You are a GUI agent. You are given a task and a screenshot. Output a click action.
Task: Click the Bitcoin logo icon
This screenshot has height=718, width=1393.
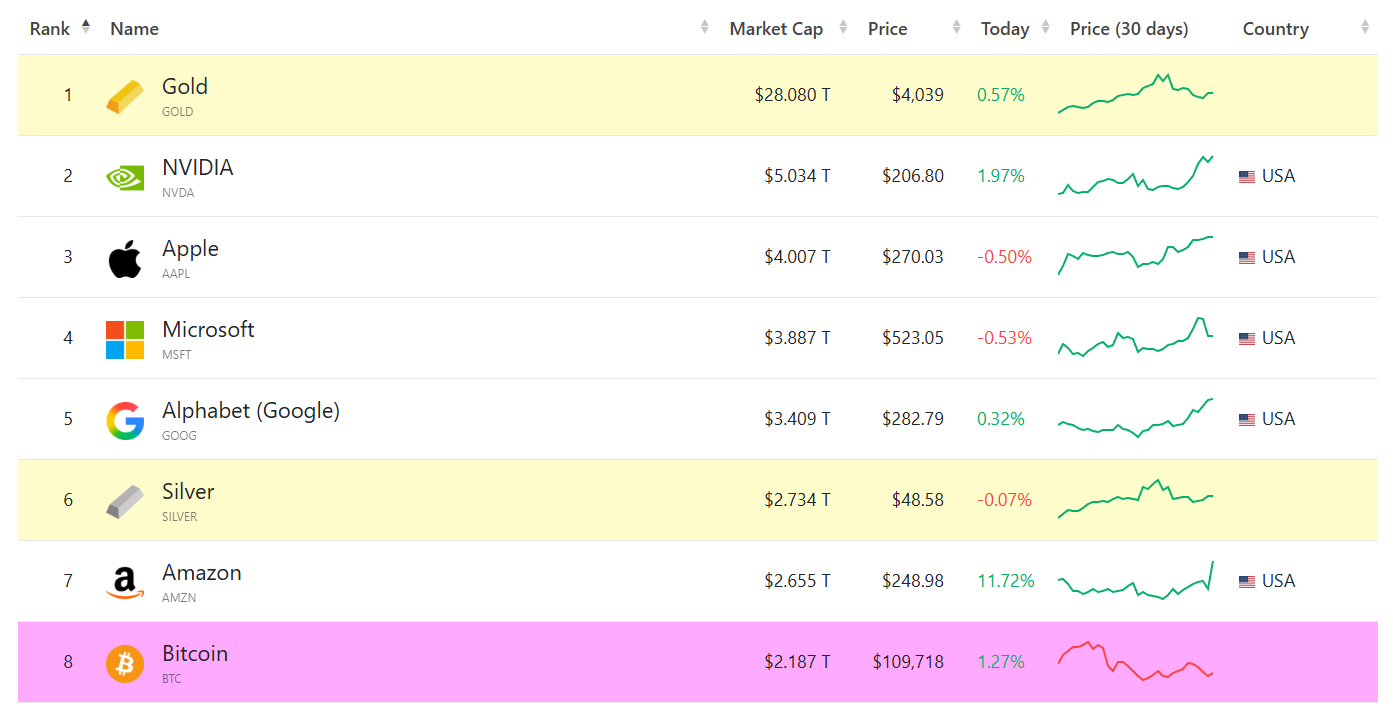pyautogui.click(x=125, y=664)
